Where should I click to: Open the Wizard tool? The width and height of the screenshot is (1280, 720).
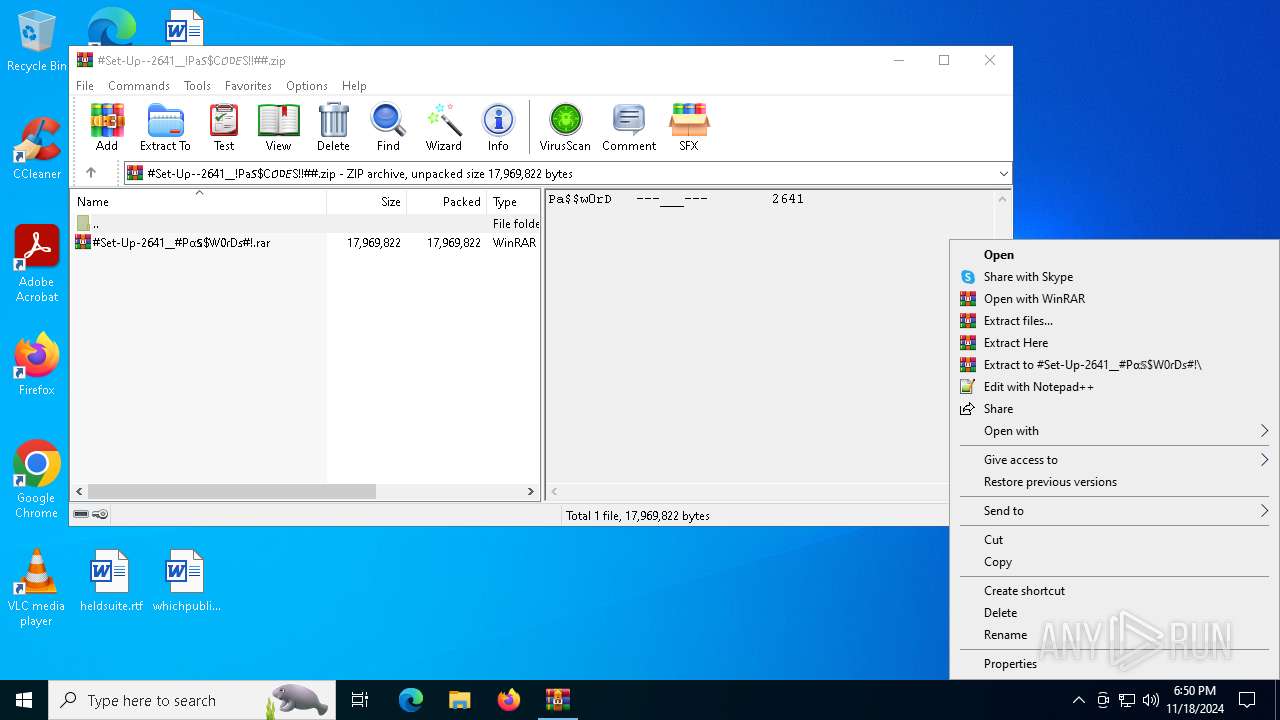(443, 127)
